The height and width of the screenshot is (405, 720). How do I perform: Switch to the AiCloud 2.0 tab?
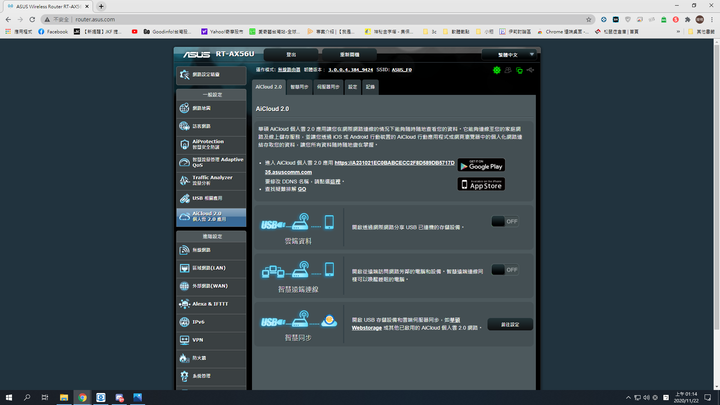pyautogui.click(x=269, y=87)
